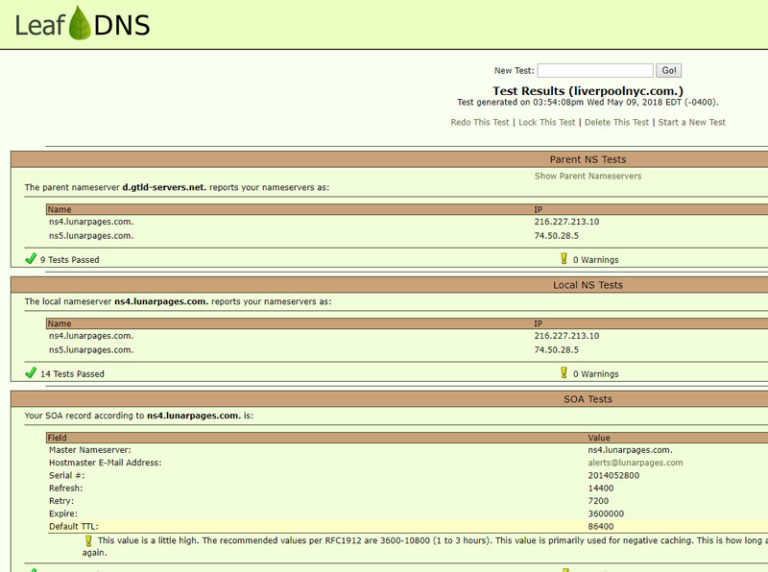The image size is (768, 572).
Task: Click warning icon in Local NS Tests
Action: coord(563,372)
